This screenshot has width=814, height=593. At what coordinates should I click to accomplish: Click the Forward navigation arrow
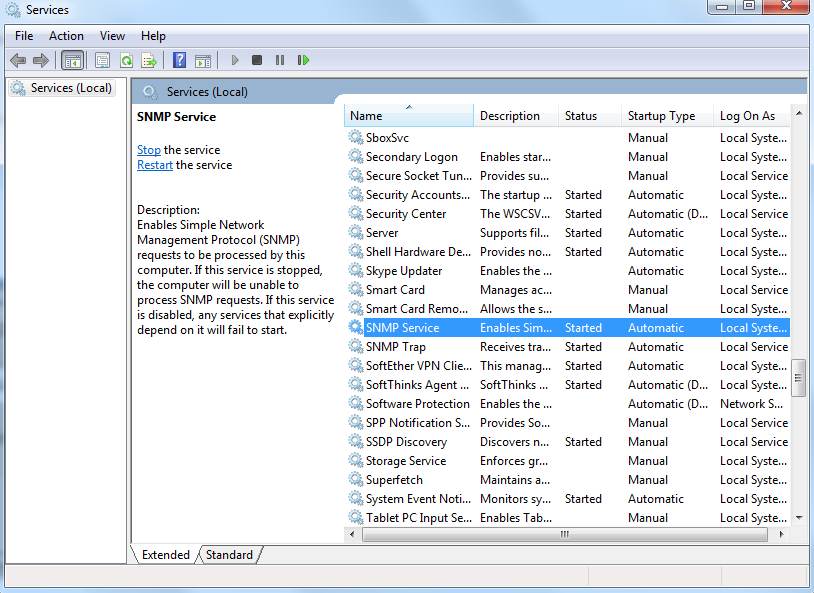pos(41,60)
